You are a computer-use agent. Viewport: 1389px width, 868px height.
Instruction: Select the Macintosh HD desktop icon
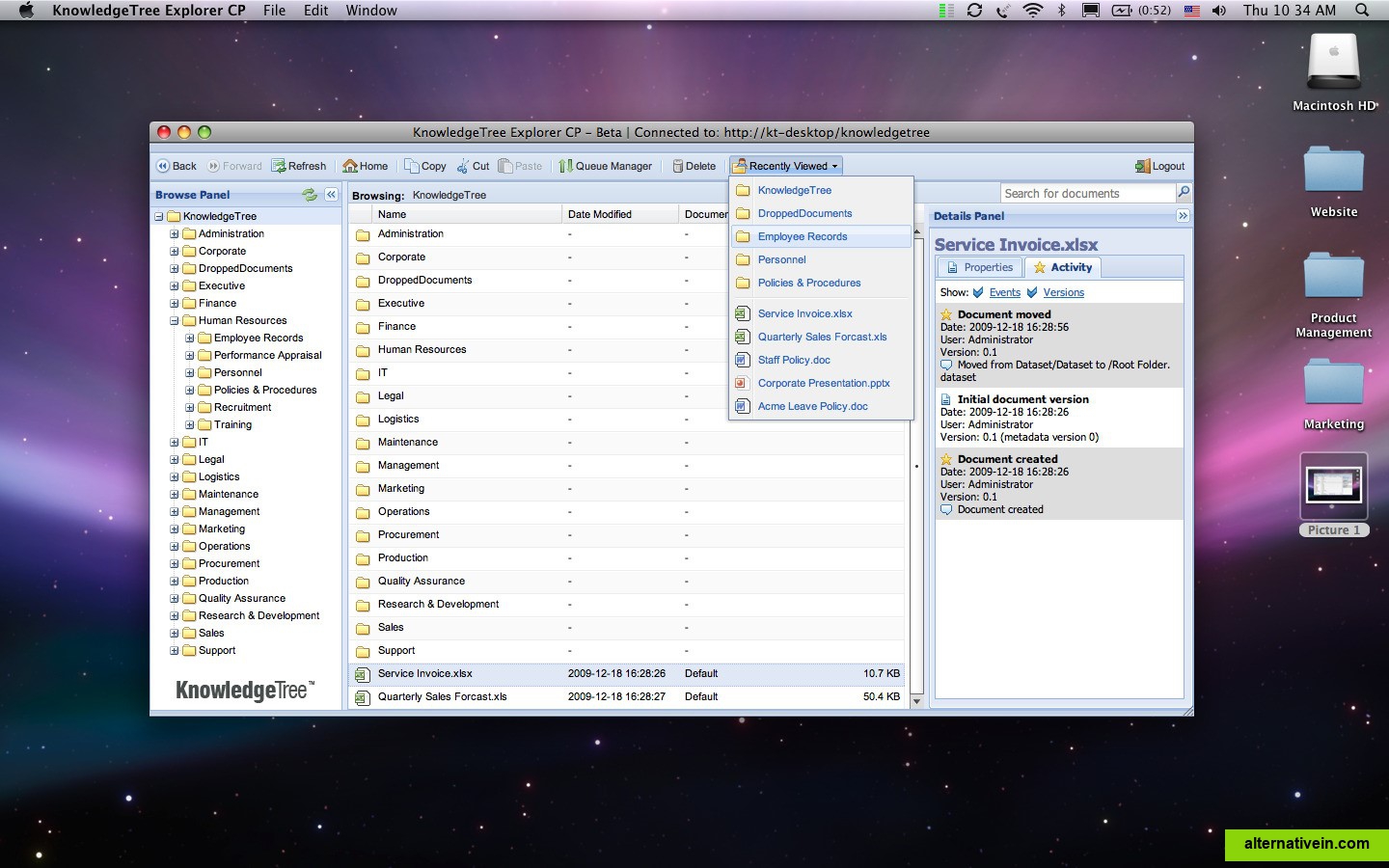click(1334, 72)
